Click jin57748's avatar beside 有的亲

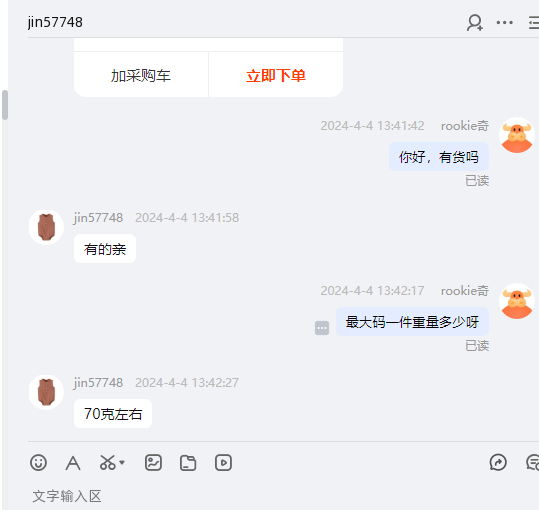click(46, 227)
